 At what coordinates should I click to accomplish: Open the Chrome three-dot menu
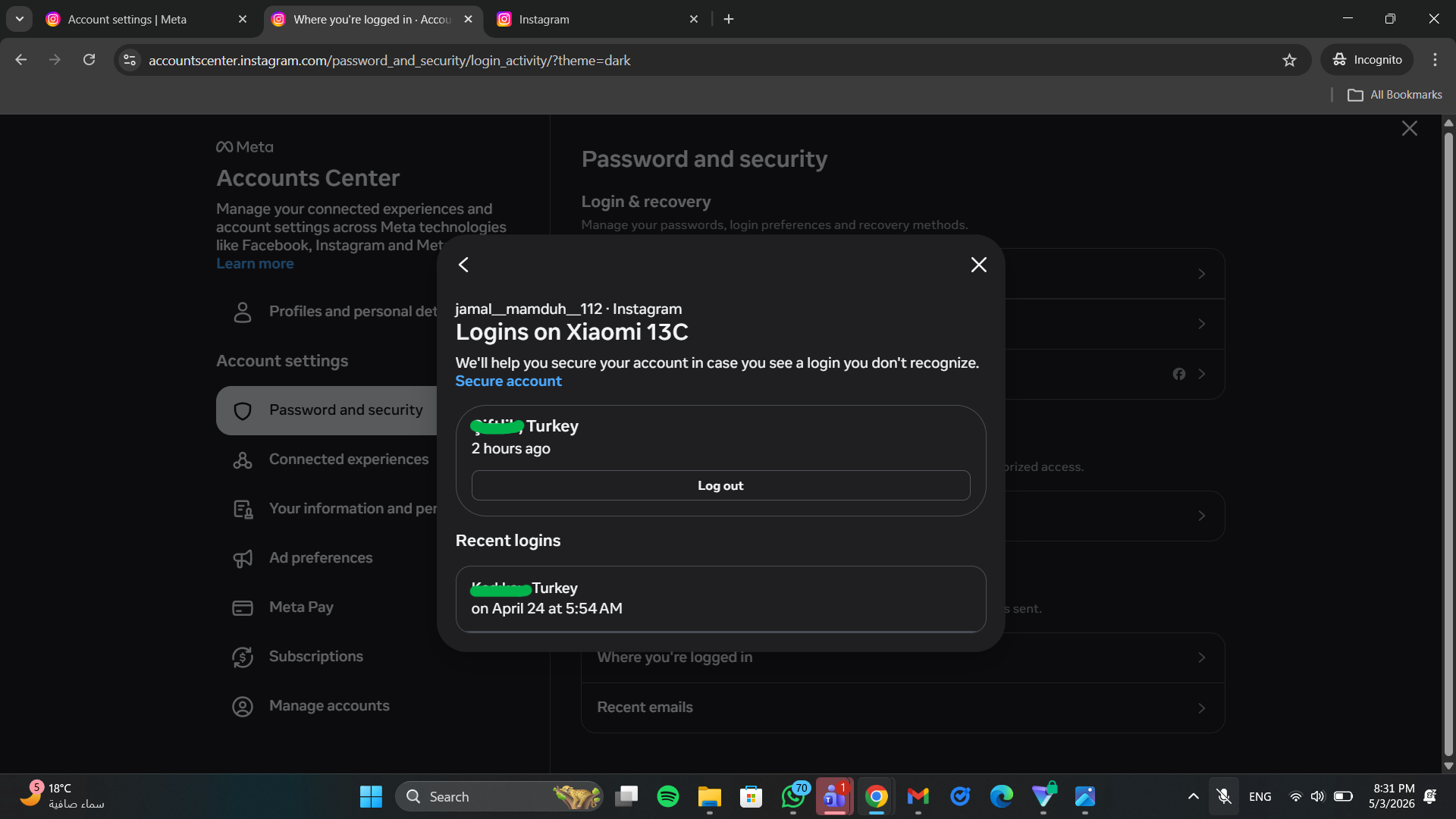(1435, 60)
